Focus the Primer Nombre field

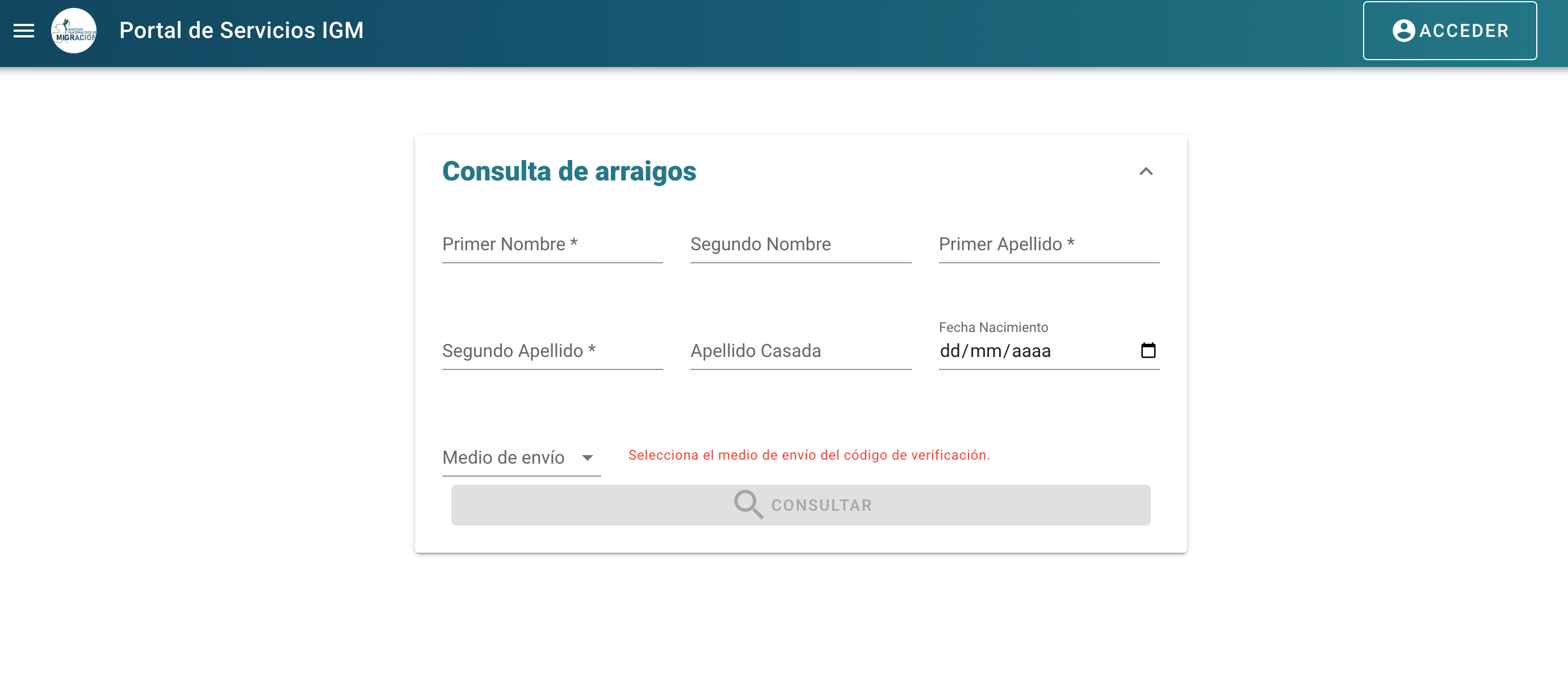[551, 245]
